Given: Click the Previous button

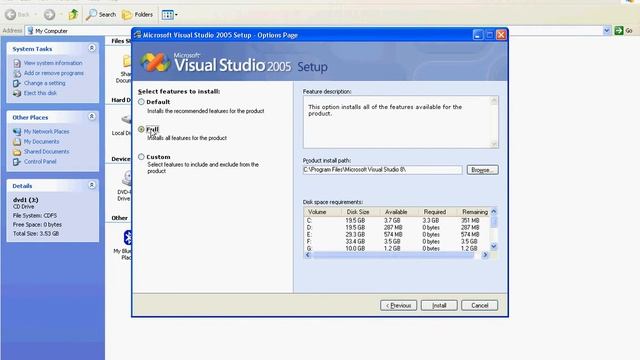Looking at the screenshot, I should 398,305.
